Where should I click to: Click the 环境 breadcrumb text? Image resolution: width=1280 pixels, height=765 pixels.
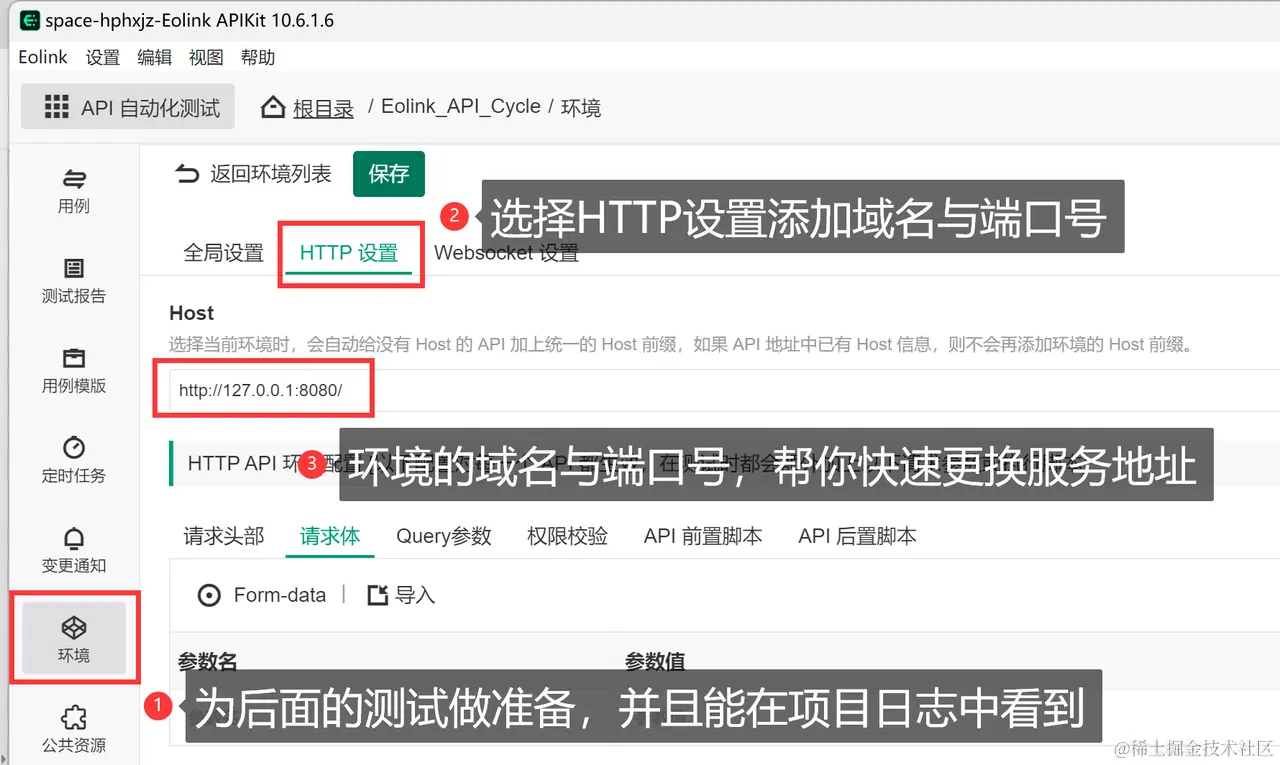[581, 108]
